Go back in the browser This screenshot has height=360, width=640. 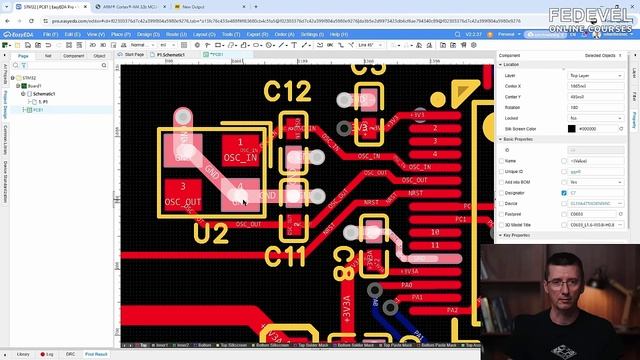pos(7,21)
